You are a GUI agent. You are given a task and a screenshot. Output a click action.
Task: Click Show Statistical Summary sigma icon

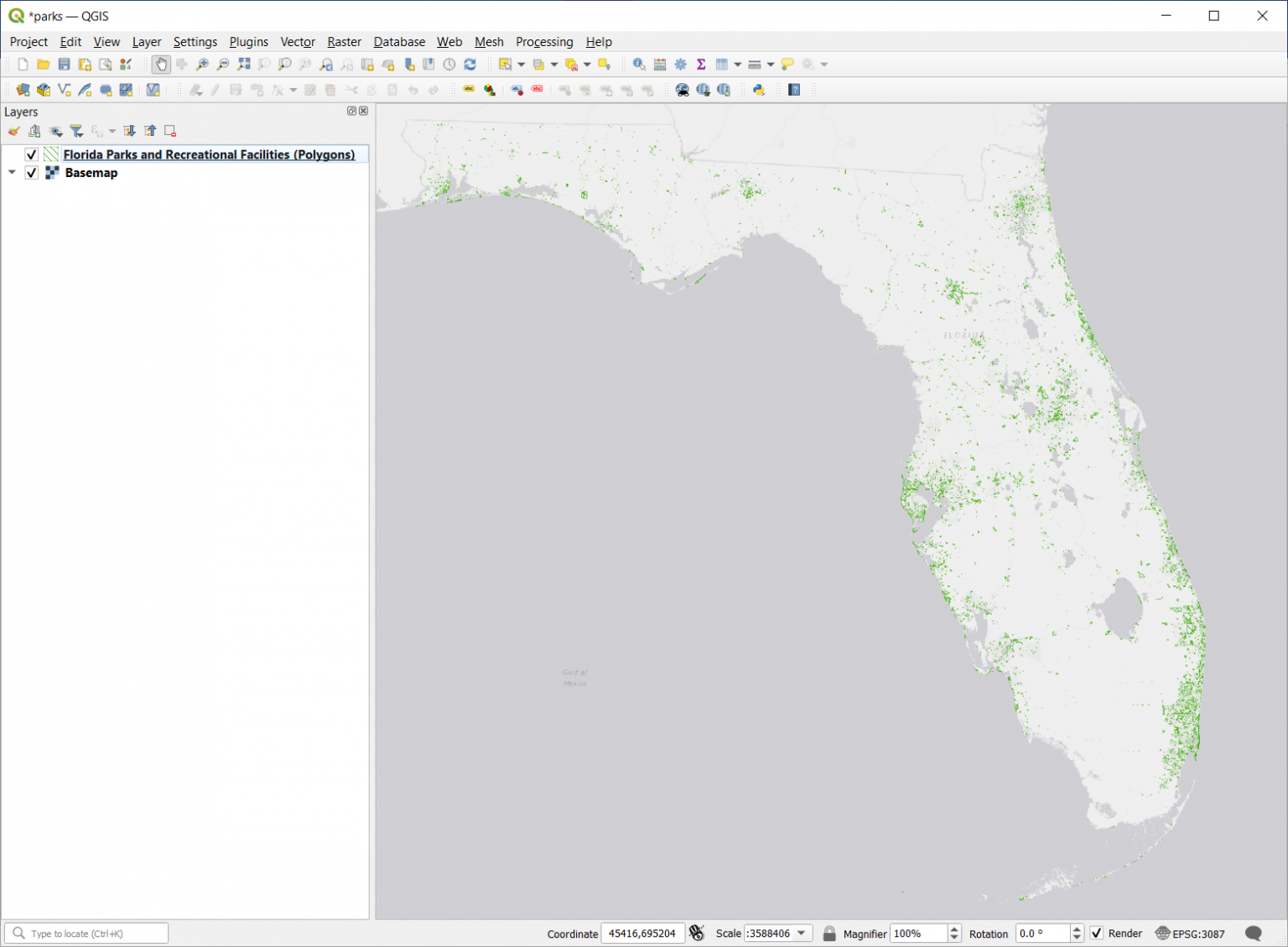(700, 64)
